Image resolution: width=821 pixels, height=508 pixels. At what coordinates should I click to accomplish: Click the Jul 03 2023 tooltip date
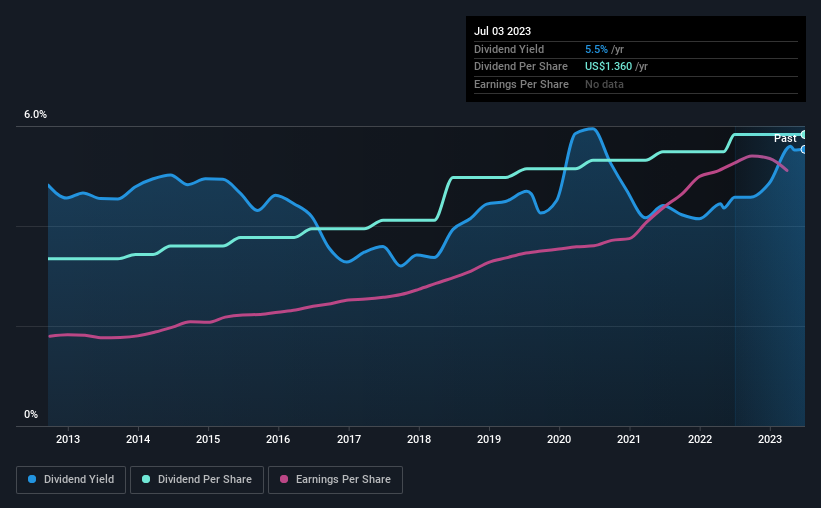[503, 31]
